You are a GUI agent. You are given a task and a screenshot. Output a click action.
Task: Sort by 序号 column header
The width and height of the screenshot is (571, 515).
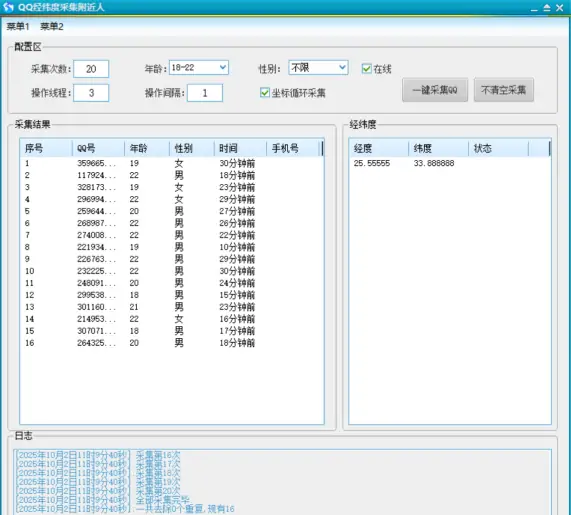click(x=46, y=148)
